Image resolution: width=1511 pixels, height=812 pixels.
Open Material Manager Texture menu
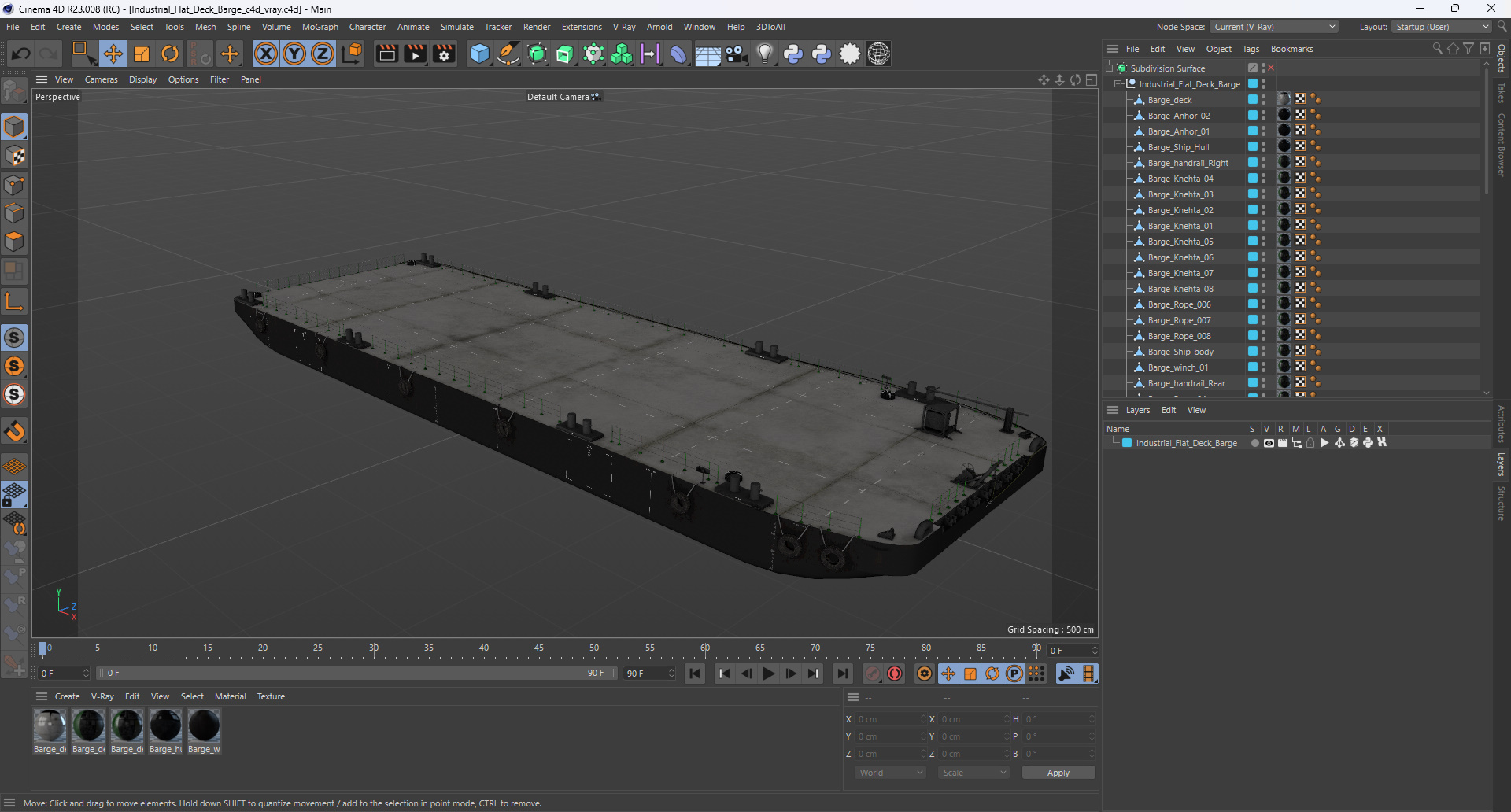coord(271,696)
